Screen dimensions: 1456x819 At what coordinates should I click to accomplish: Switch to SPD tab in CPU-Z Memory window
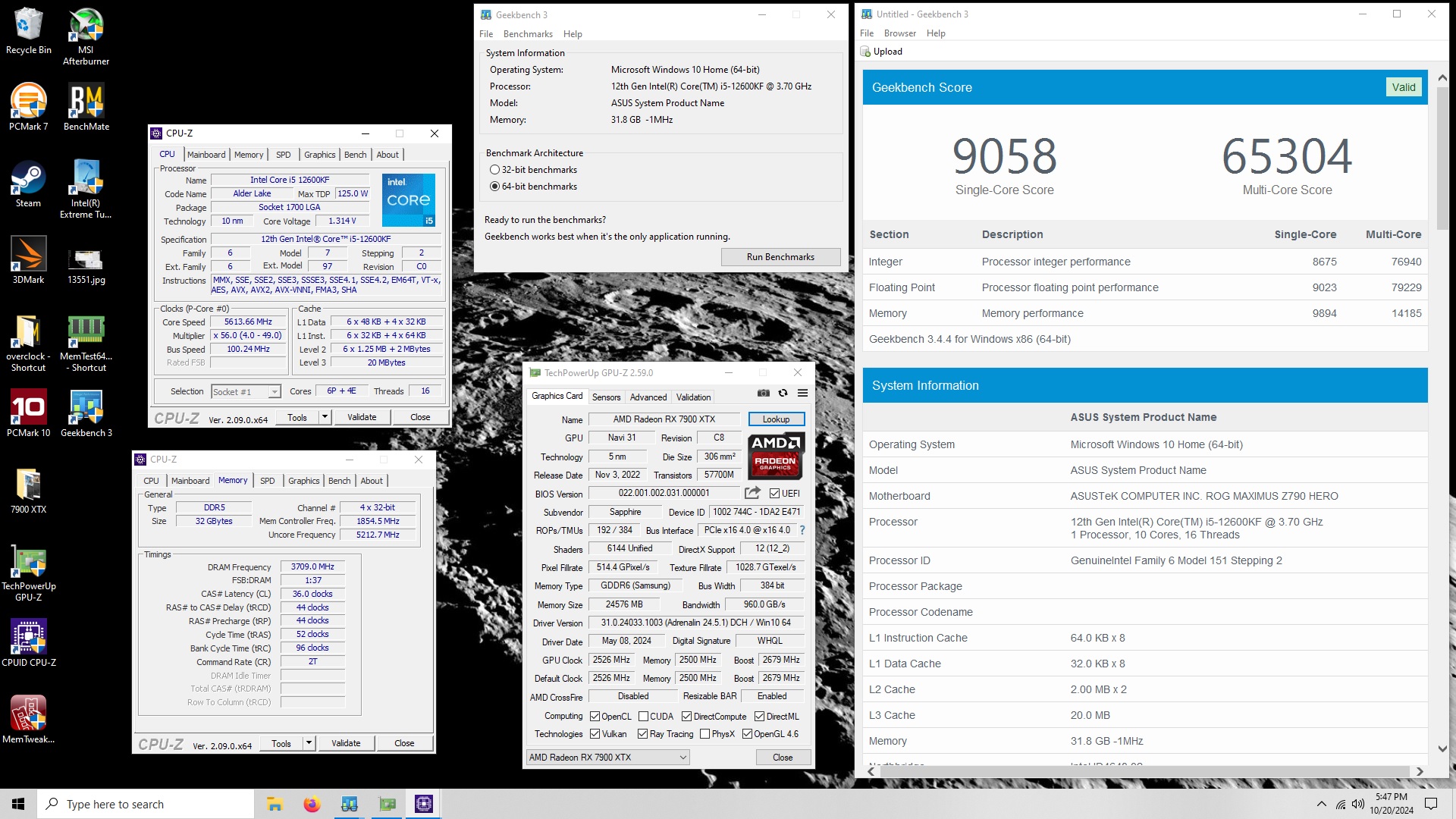tap(268, 481)
